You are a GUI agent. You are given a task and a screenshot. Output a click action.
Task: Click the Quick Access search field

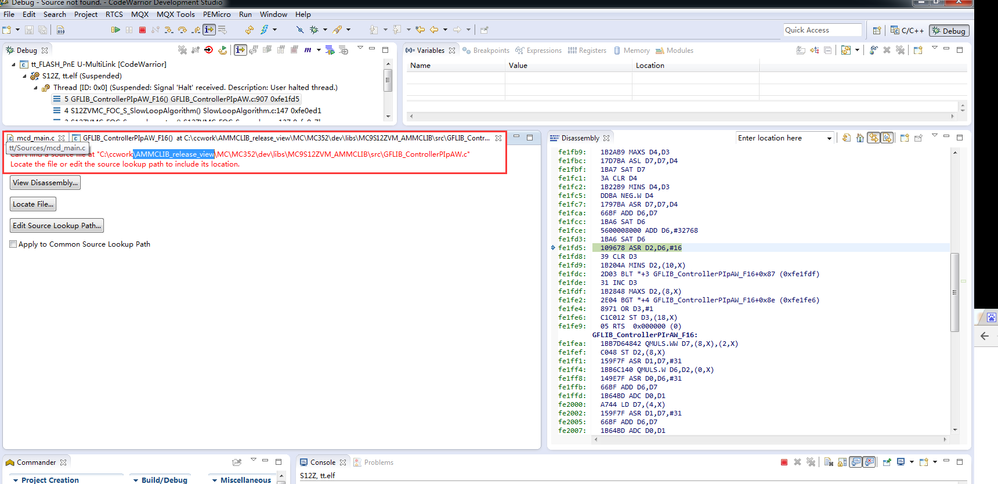pos(822,30)
